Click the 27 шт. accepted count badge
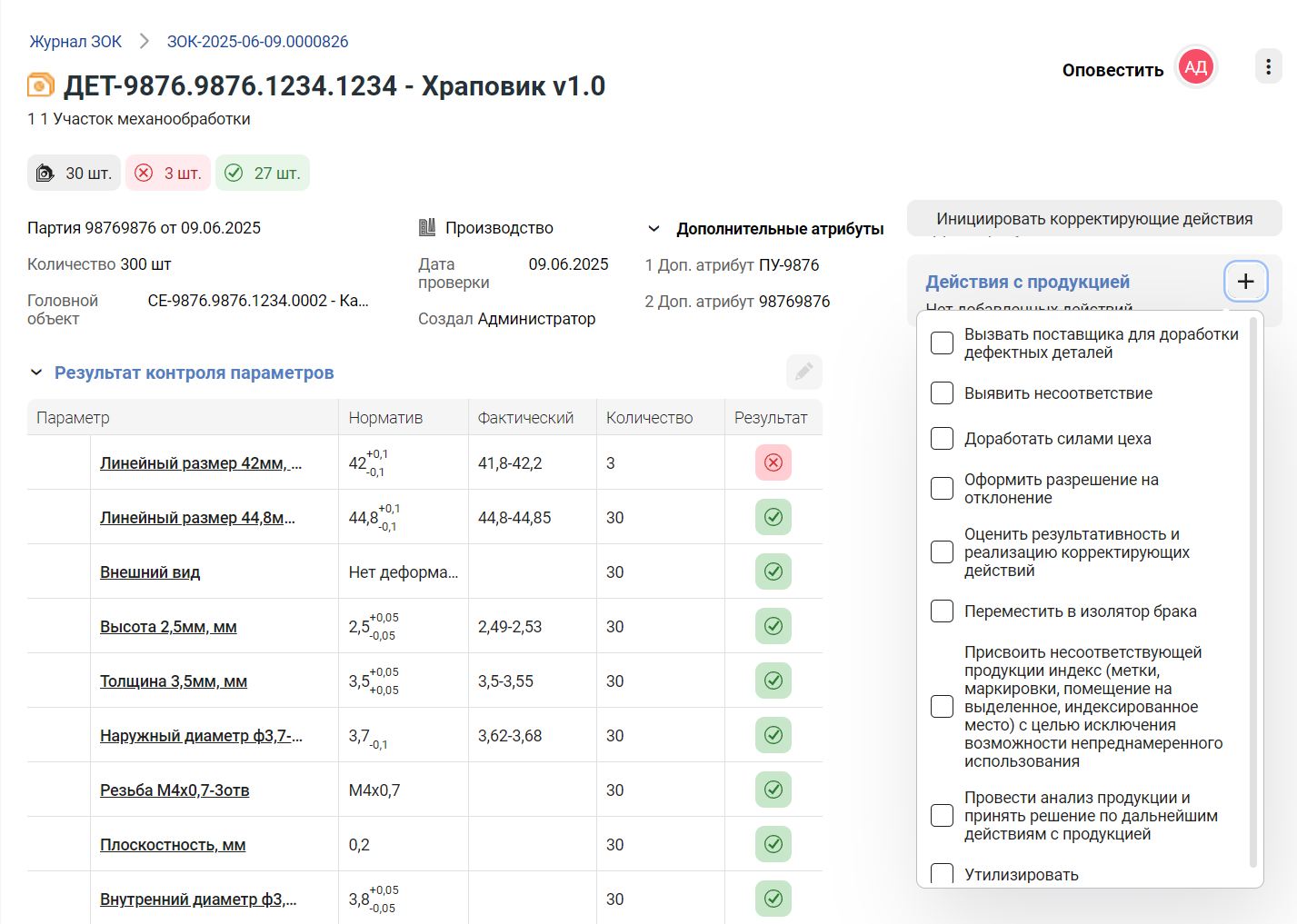 tap(263, 173)
